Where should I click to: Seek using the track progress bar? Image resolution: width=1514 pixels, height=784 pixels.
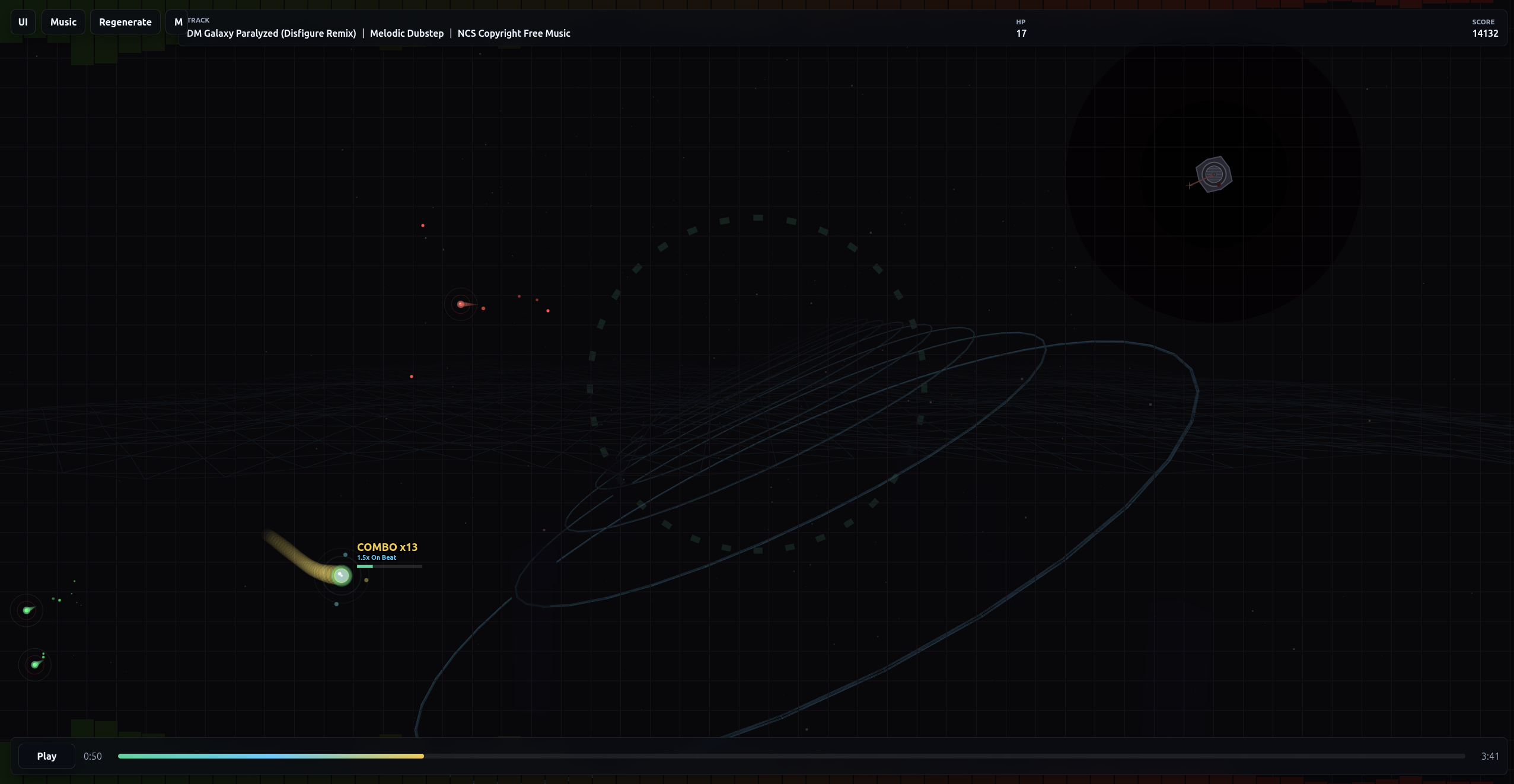coord(792,756)
